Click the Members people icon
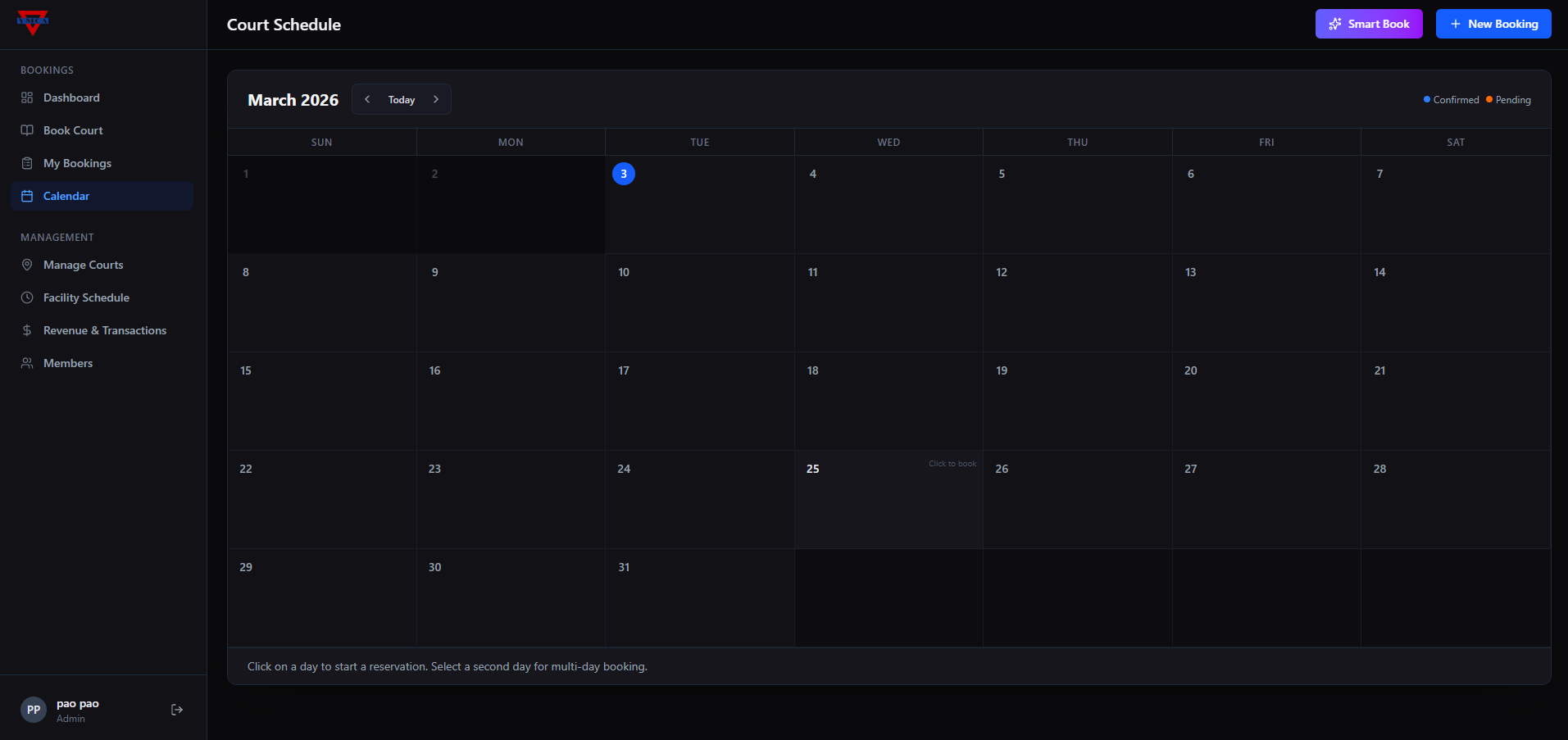Viewport: 1568px width, 740px height. (x=27, y=363)
